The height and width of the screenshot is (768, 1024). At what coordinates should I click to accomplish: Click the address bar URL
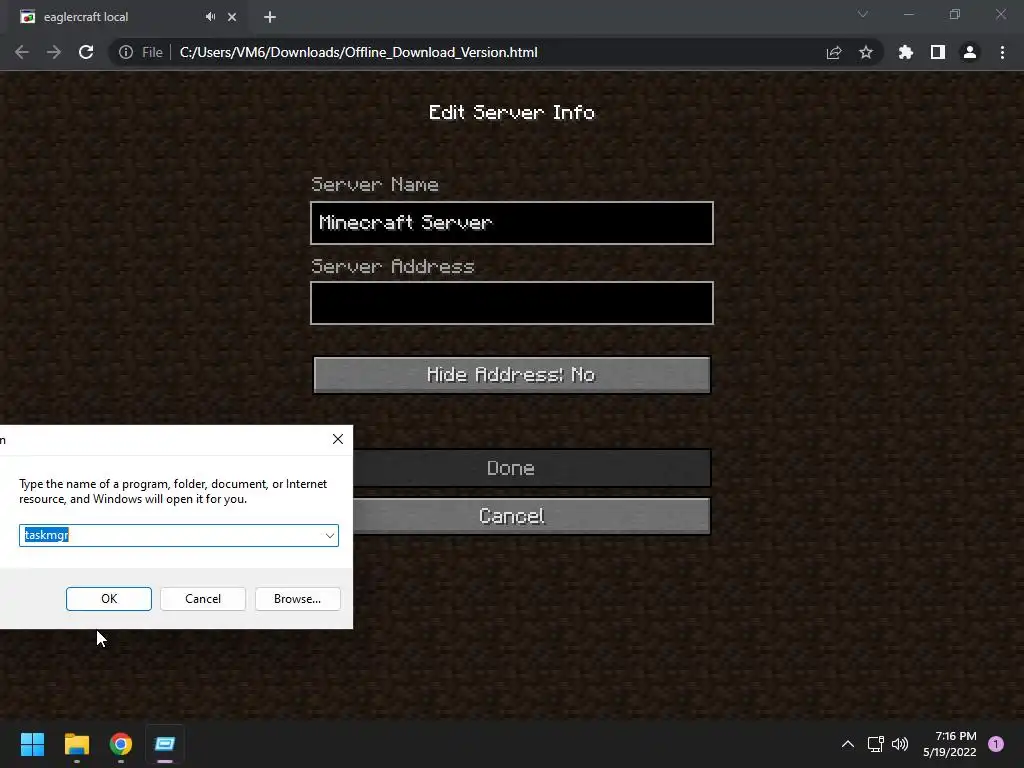359,52
